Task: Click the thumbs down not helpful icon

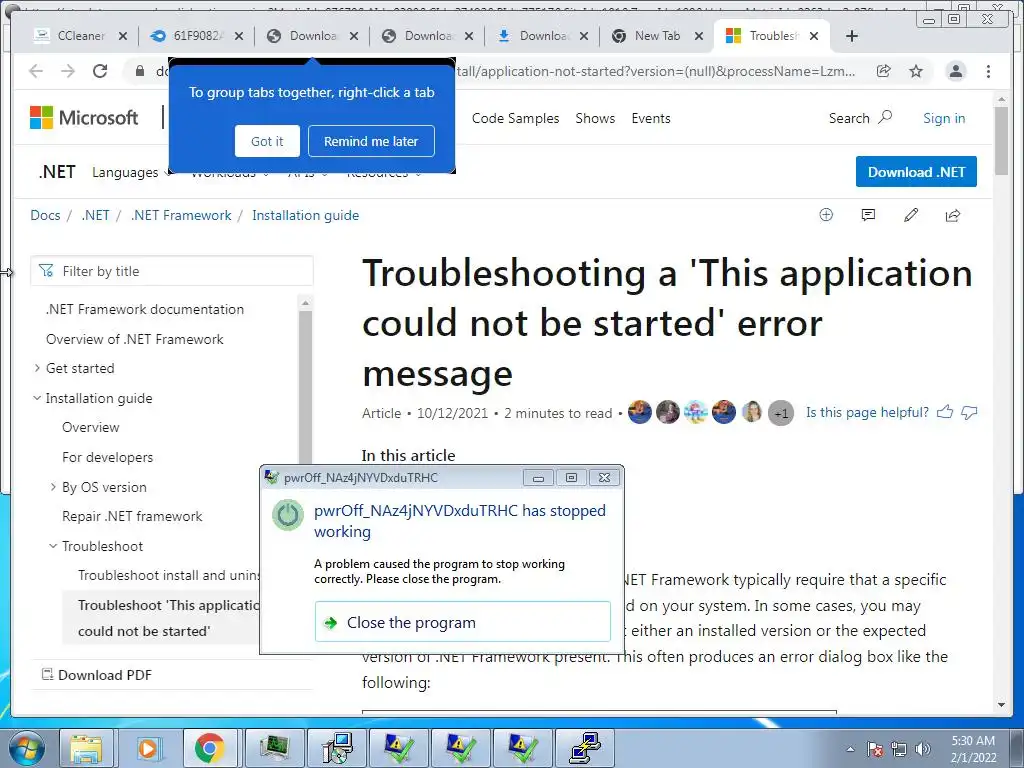Action: [x=970, y=412]
